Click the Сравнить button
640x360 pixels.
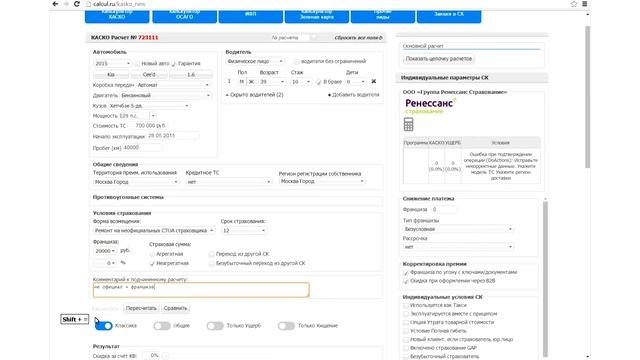(176, 308)
